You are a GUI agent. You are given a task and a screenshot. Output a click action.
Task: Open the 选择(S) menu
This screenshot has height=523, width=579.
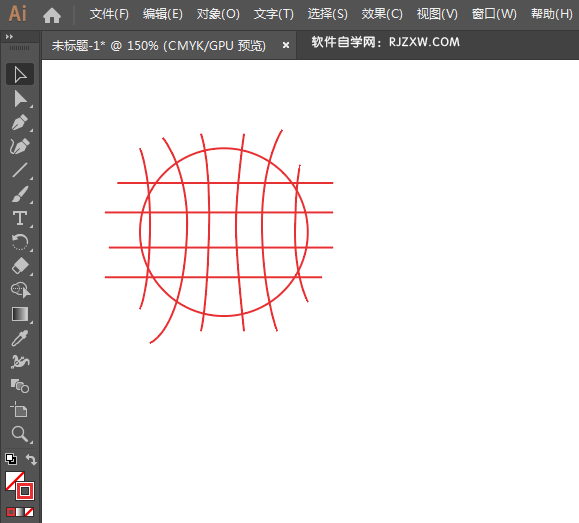pyautogui.click(x=328, y=14)
